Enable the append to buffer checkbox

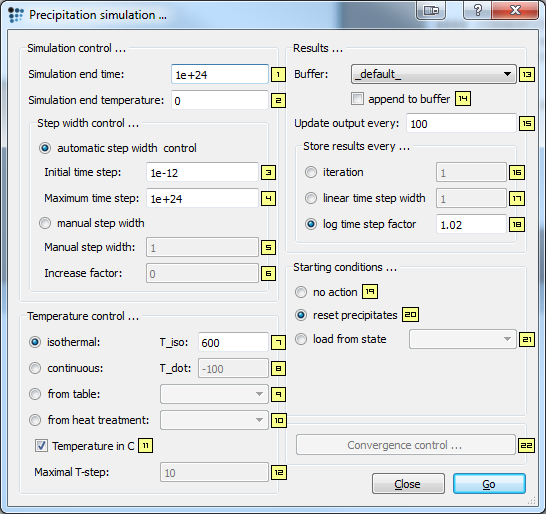pyautogui.click(x=357, y=99)
